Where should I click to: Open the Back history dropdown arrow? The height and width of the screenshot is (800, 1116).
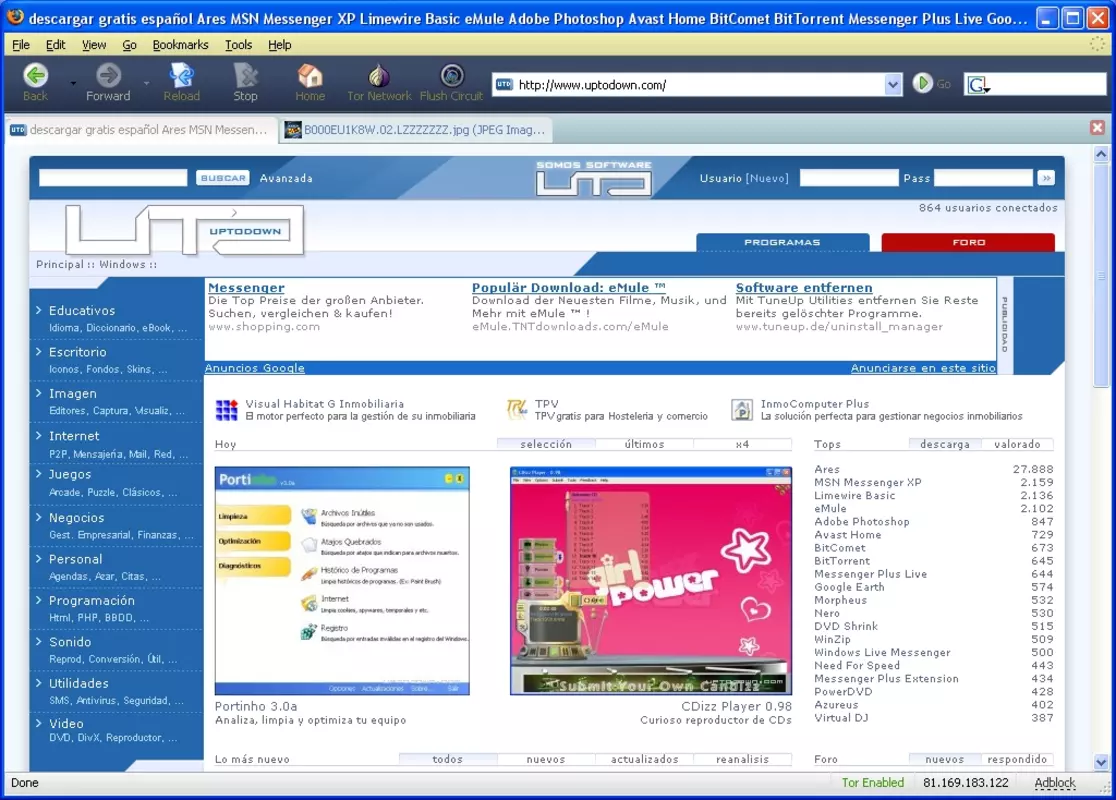point(73,83)
